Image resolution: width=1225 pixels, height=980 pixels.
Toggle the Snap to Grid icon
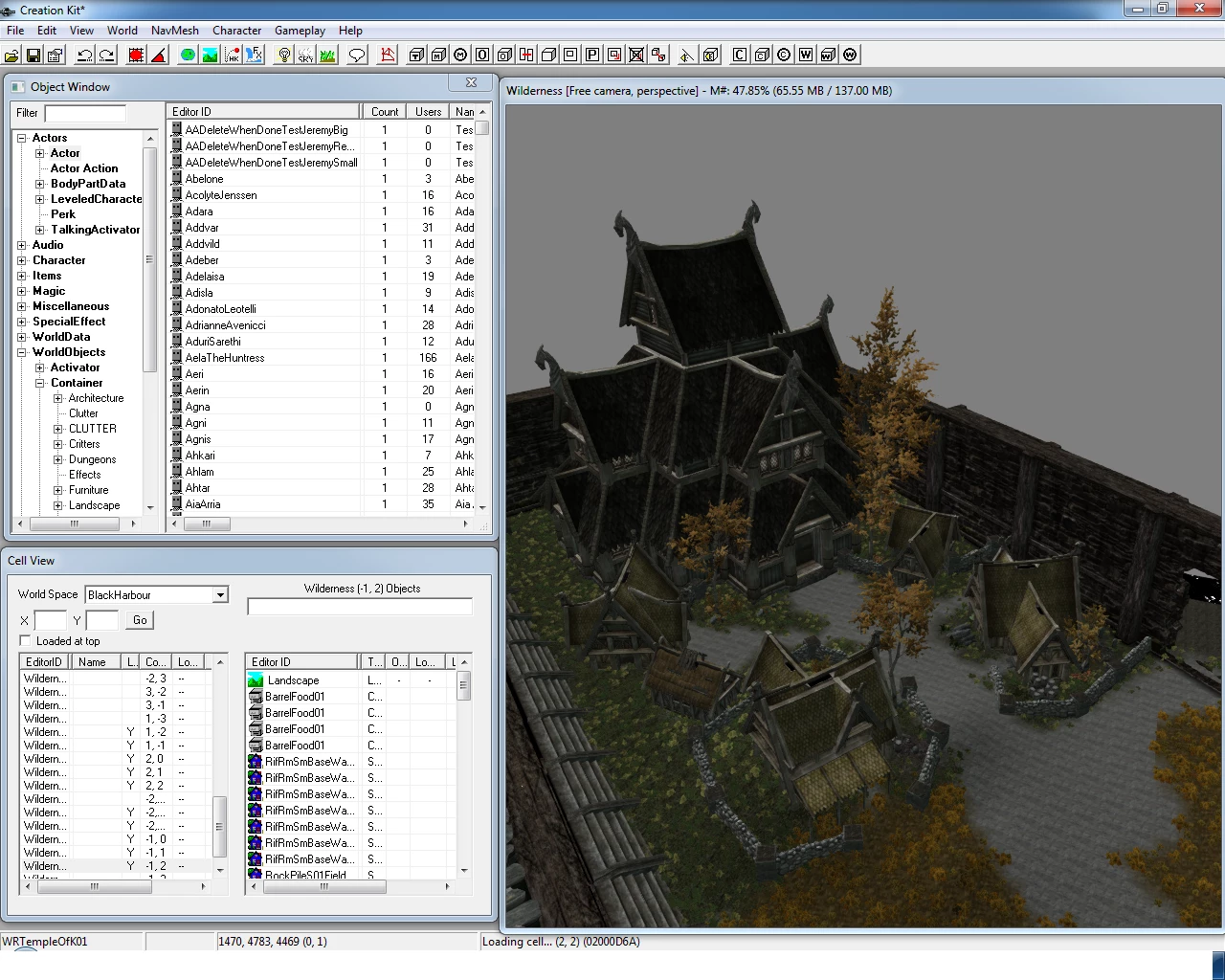click(136, 56)
